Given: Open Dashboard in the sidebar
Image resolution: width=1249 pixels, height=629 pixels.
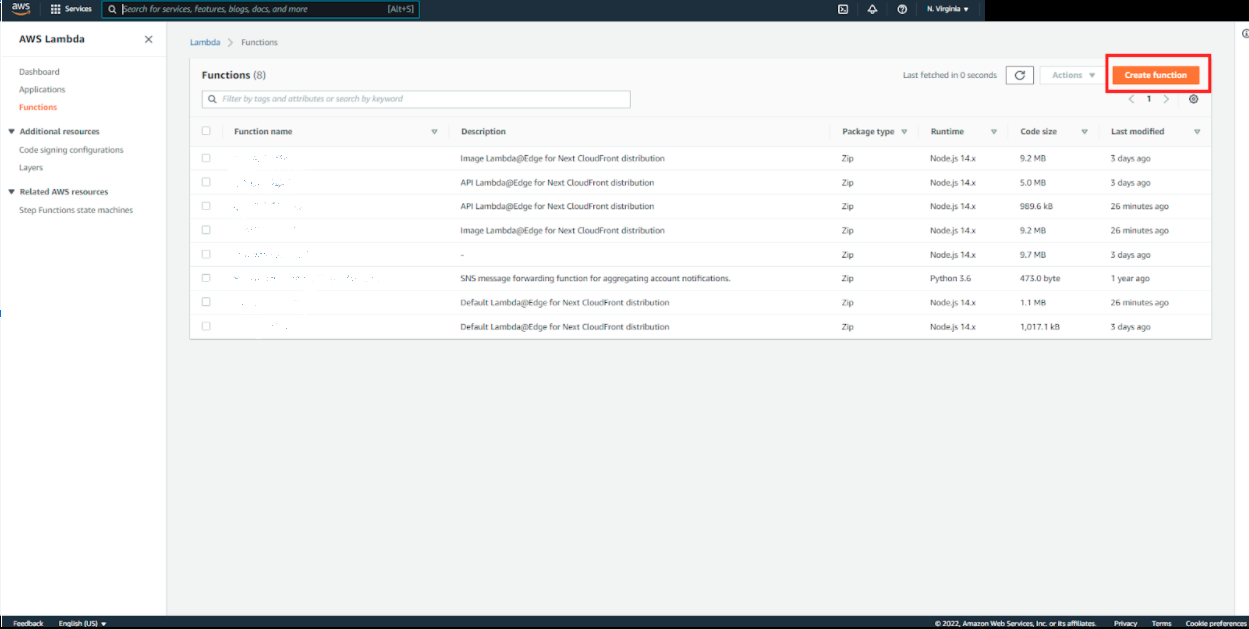Looking at the screenshot, I should (x=39, y=72).
